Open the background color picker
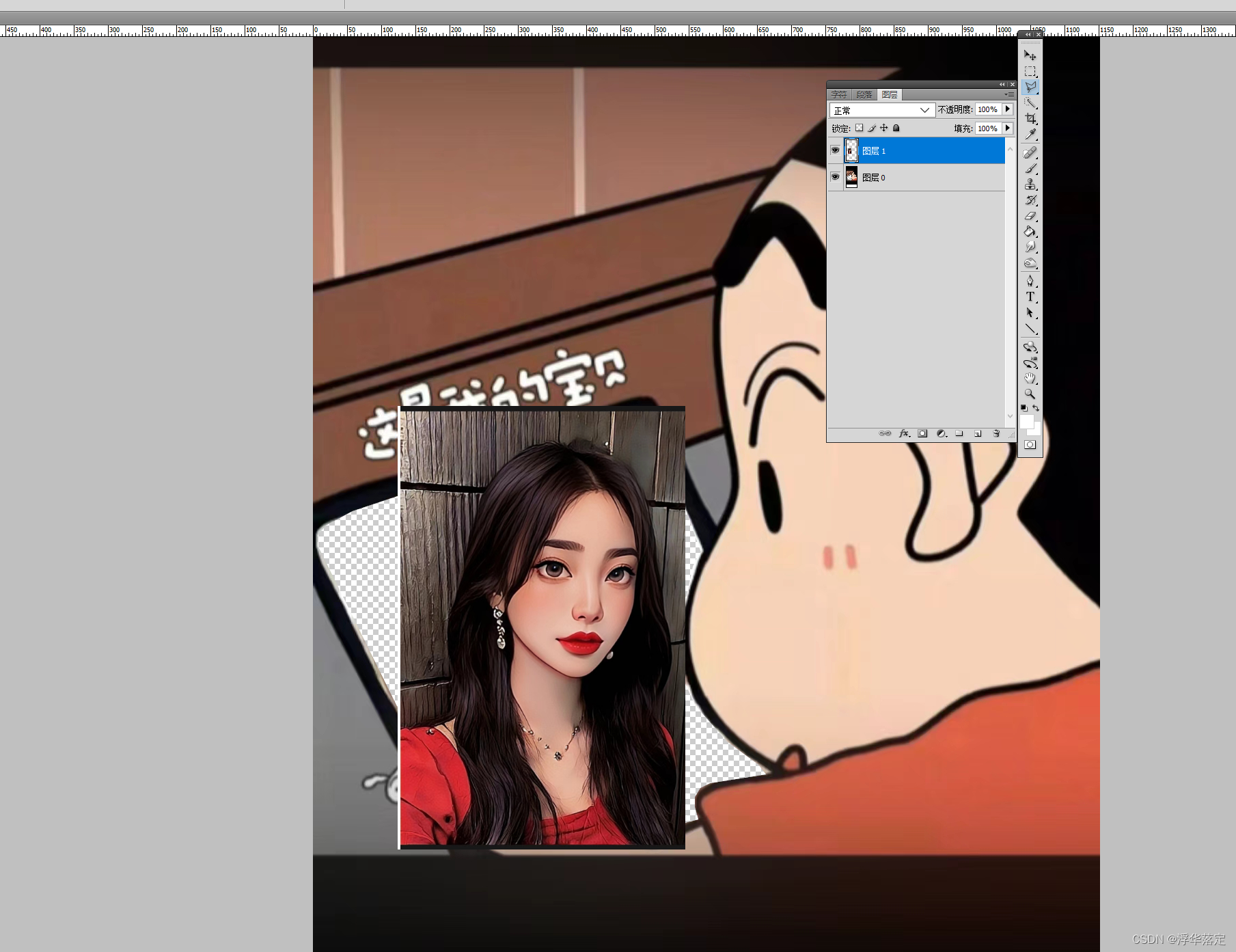Viewport: 1236px width, 952px height. point(1037,430)
